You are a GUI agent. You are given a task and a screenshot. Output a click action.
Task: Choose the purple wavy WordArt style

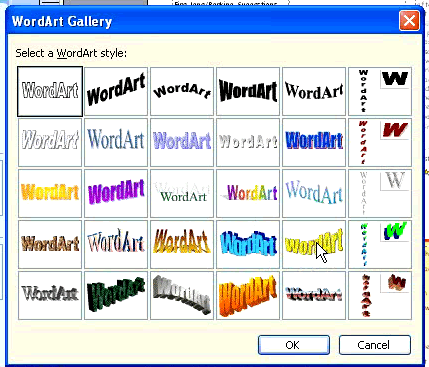point(116,193)
